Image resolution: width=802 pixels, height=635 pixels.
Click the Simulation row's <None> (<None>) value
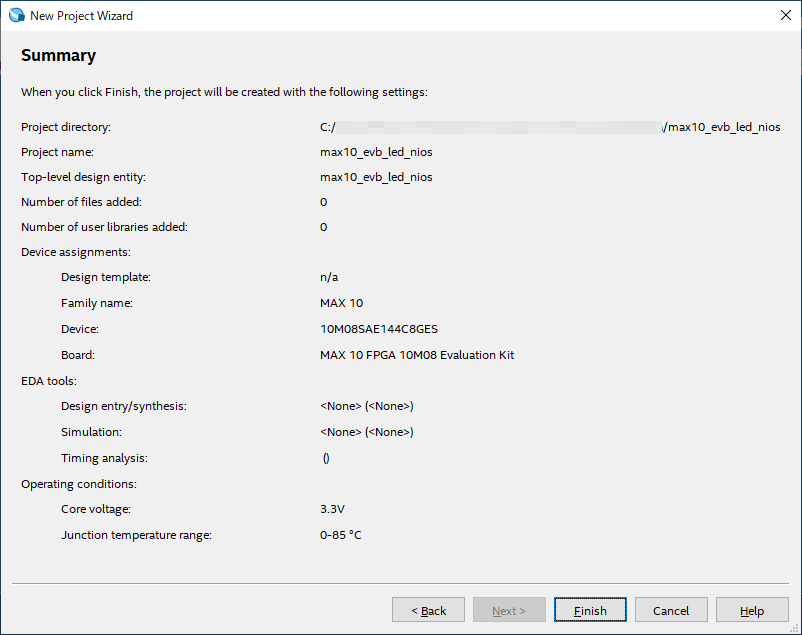(x=367, y=432)
